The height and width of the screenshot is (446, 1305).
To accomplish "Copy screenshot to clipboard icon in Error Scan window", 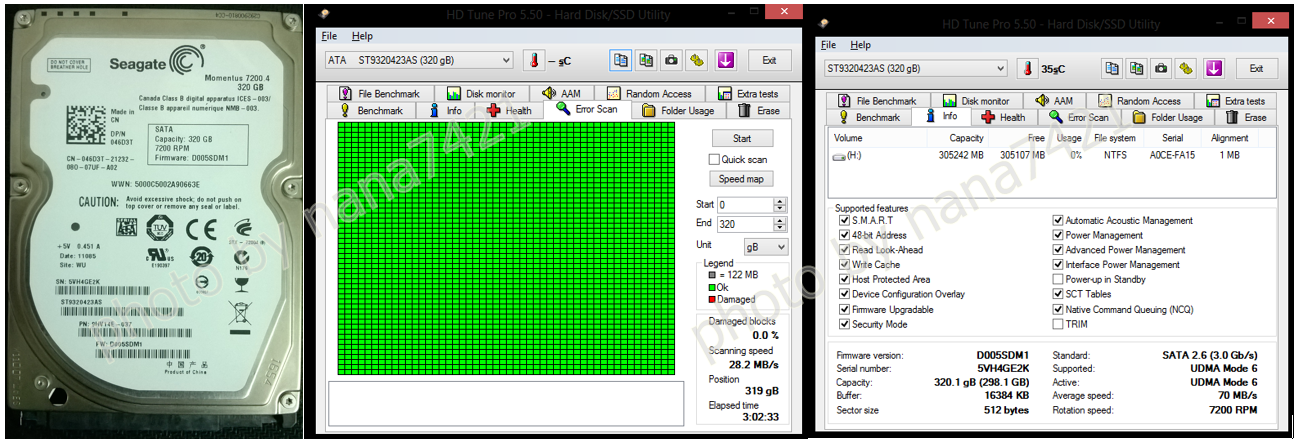I will pyautogui.click(x=646, y=60).
